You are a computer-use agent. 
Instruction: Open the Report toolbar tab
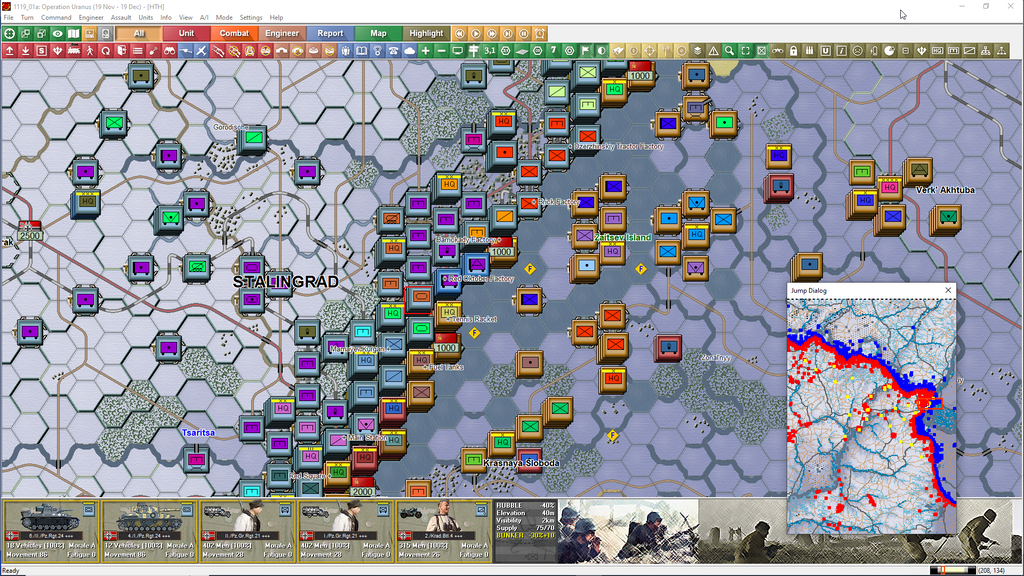(330, 33)
